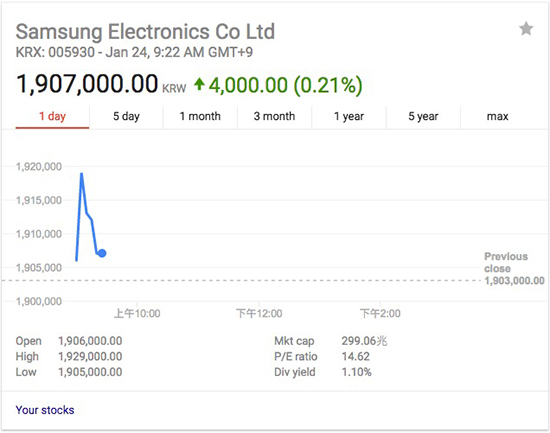The image size is (550, 433).
Task: Click the Samsung Electronics Co Ltd title
Action: pyautogui.click(x=145, y=32)
